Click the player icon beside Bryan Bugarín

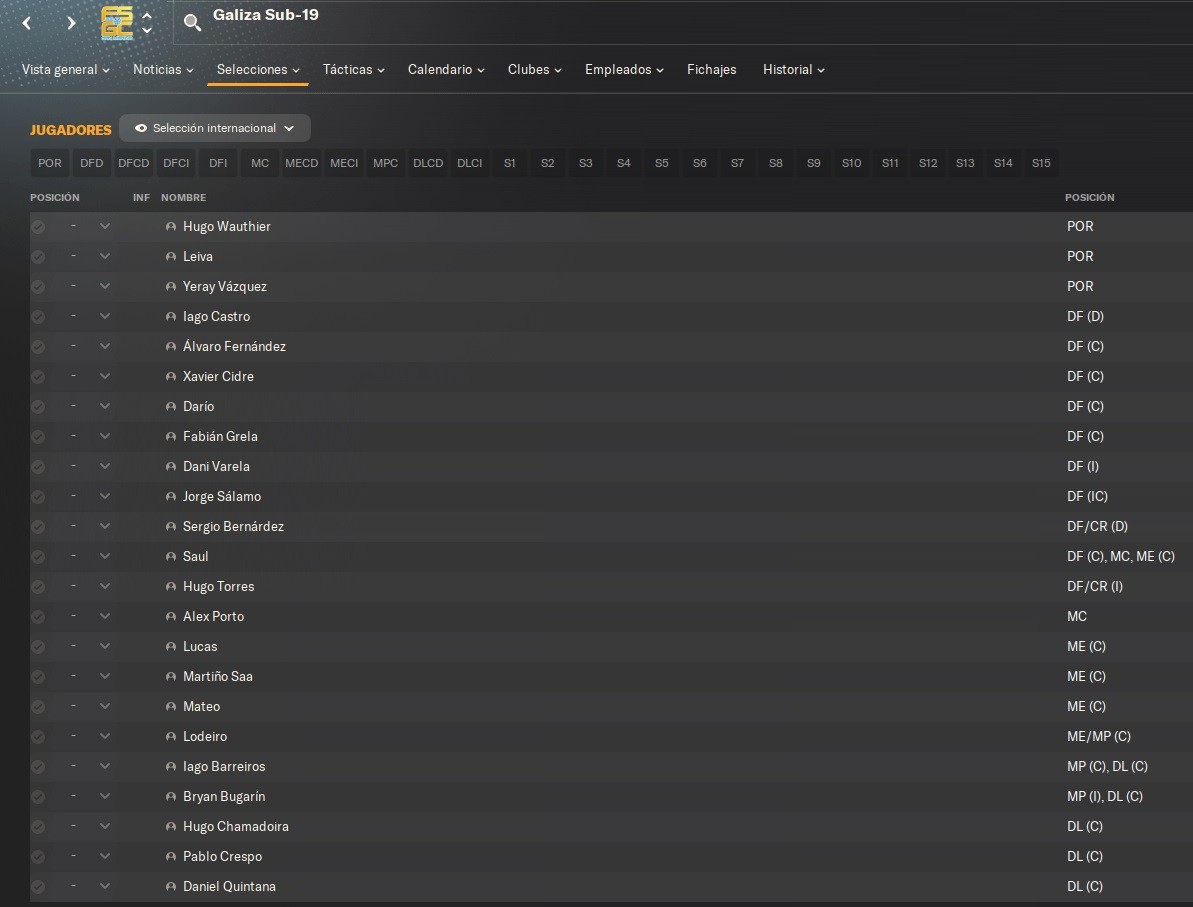pyautogui.click(x=170, y=797)
